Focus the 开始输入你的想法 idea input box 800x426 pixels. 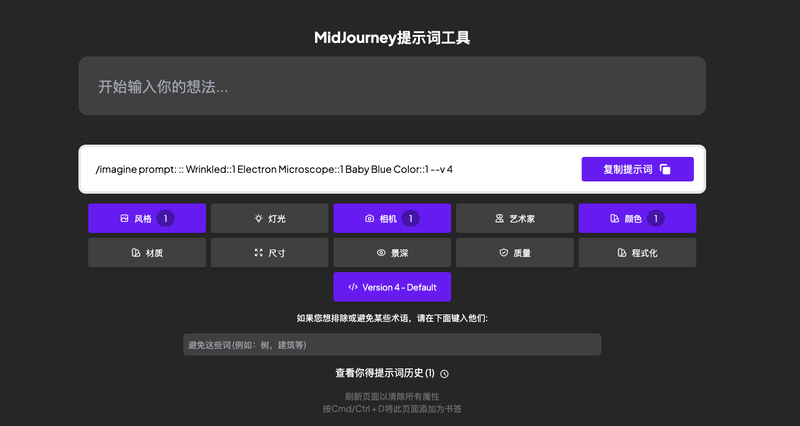coord(392,86)
